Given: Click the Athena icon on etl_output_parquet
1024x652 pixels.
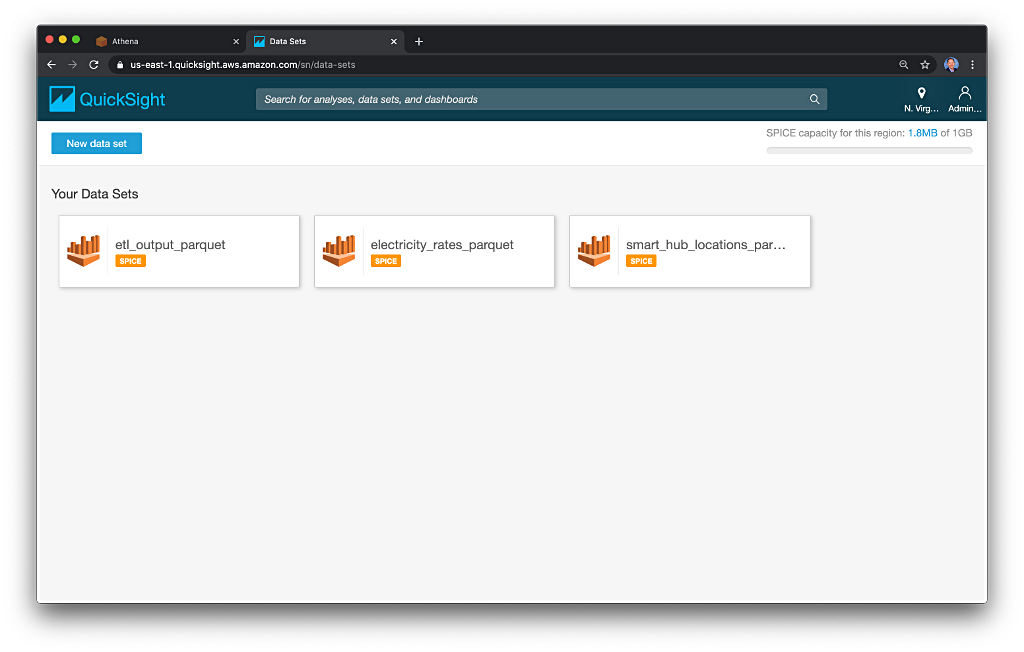Looking at the screenshot, I should click(84, 251).
